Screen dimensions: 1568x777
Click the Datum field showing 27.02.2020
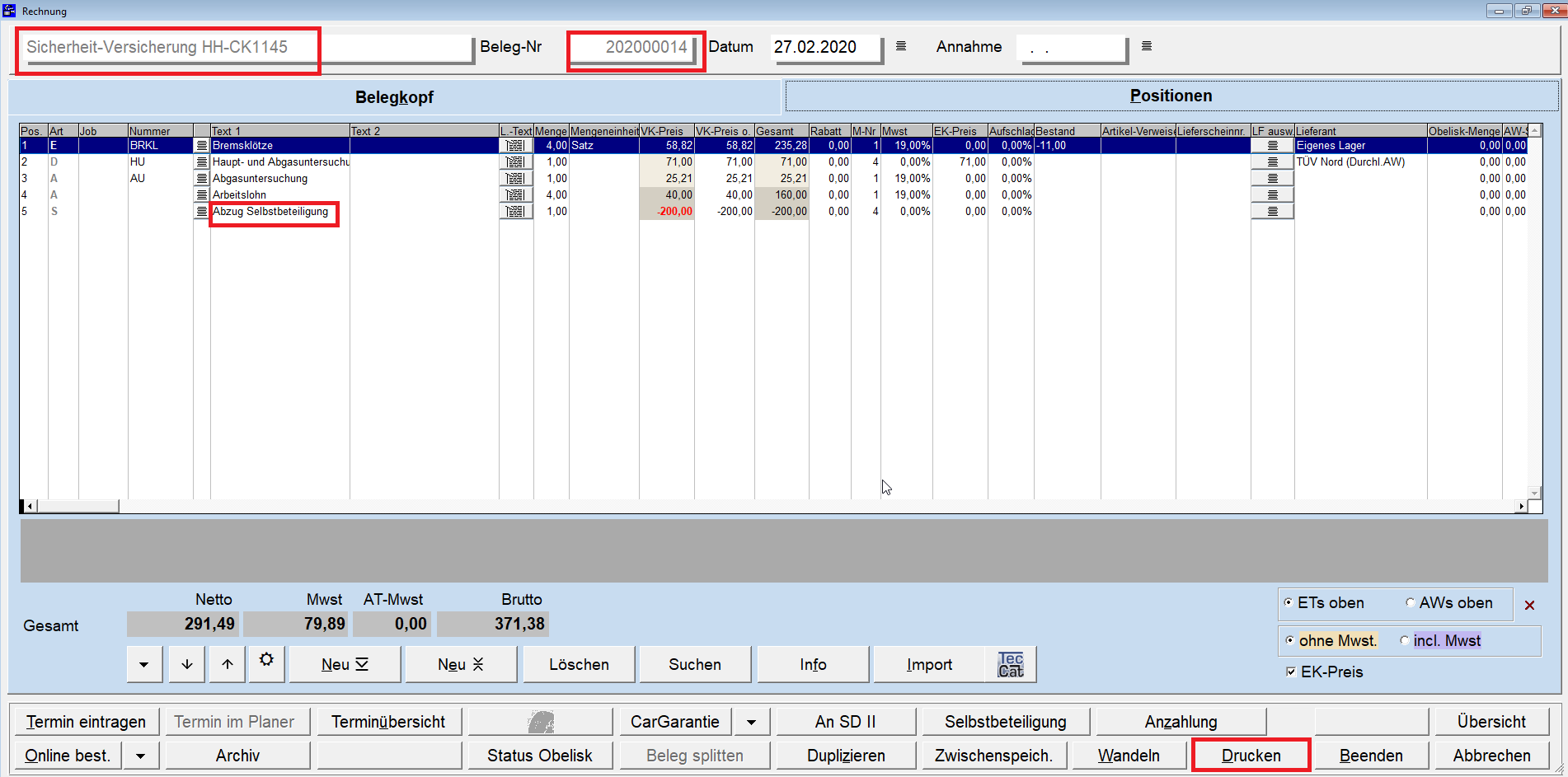(x=826, y=47)
